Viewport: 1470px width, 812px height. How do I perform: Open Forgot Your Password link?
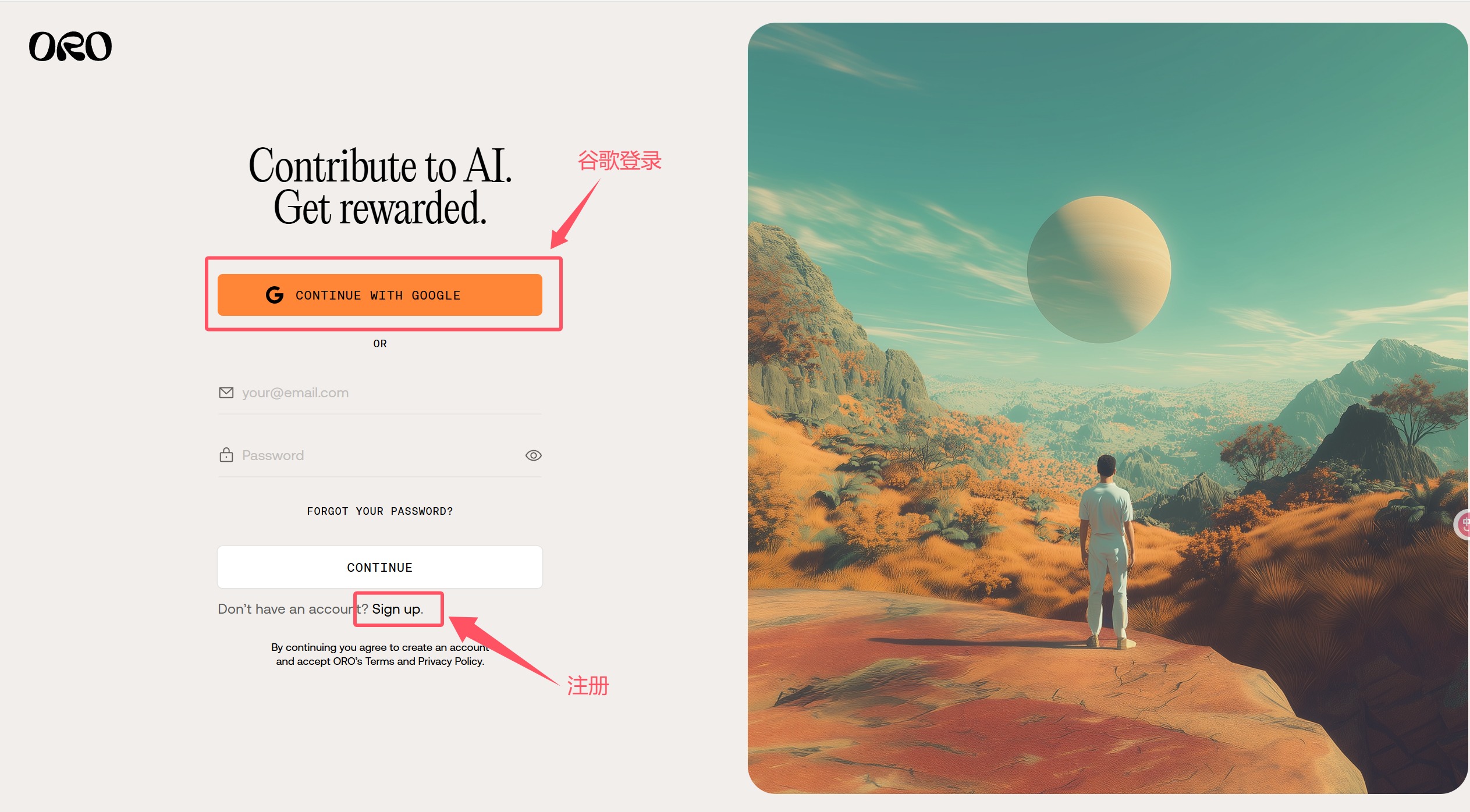point(380,511)
